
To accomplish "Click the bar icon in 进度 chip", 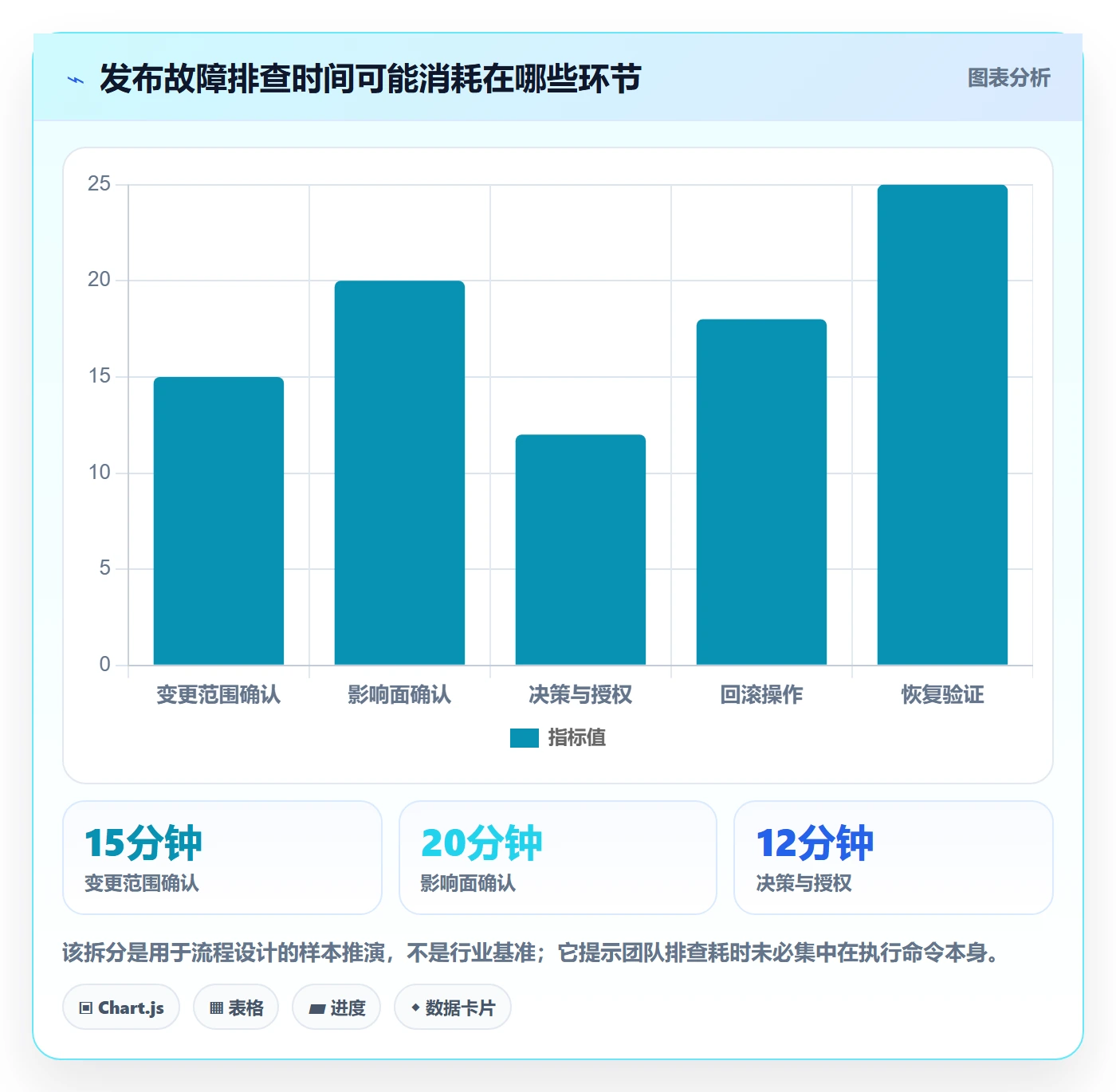I will pos(316,1009).
